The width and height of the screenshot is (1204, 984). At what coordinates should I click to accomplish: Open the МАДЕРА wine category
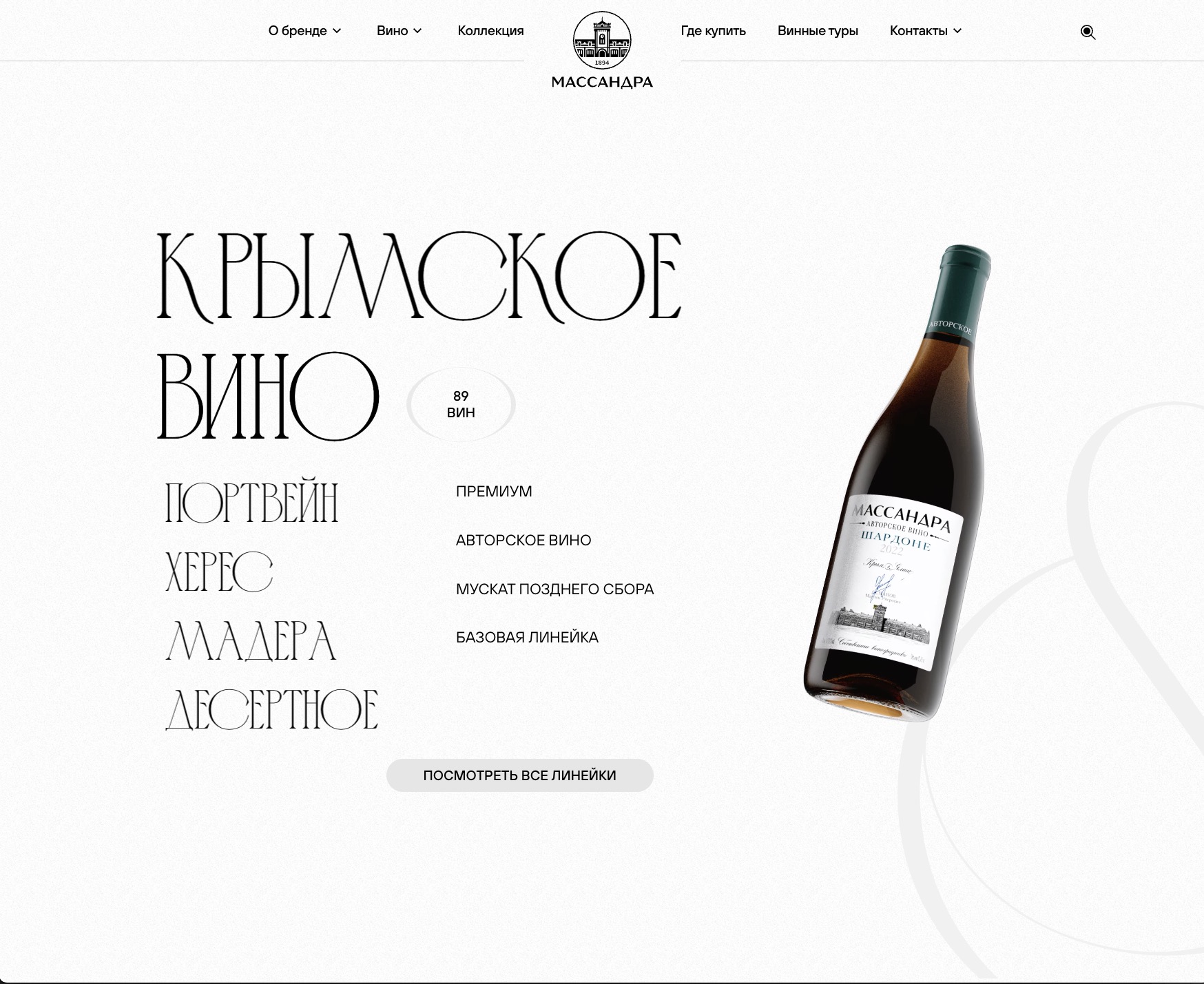[251, 641]
